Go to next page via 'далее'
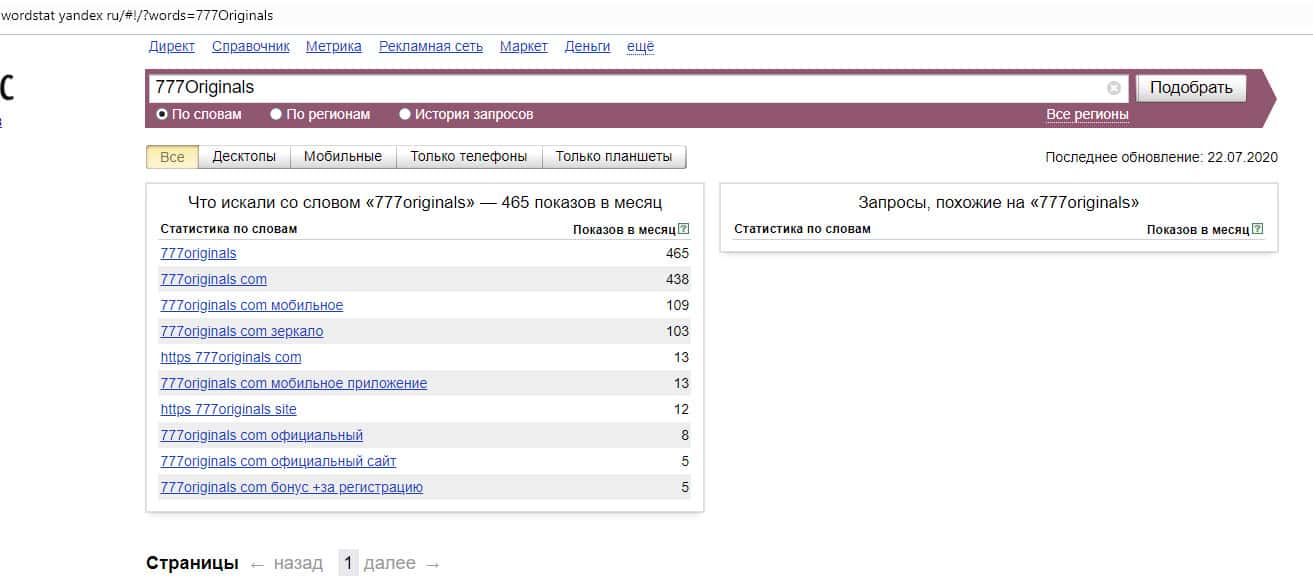Image resolution: width=1313 pixels, height=588 pixels. pos(389,563)
